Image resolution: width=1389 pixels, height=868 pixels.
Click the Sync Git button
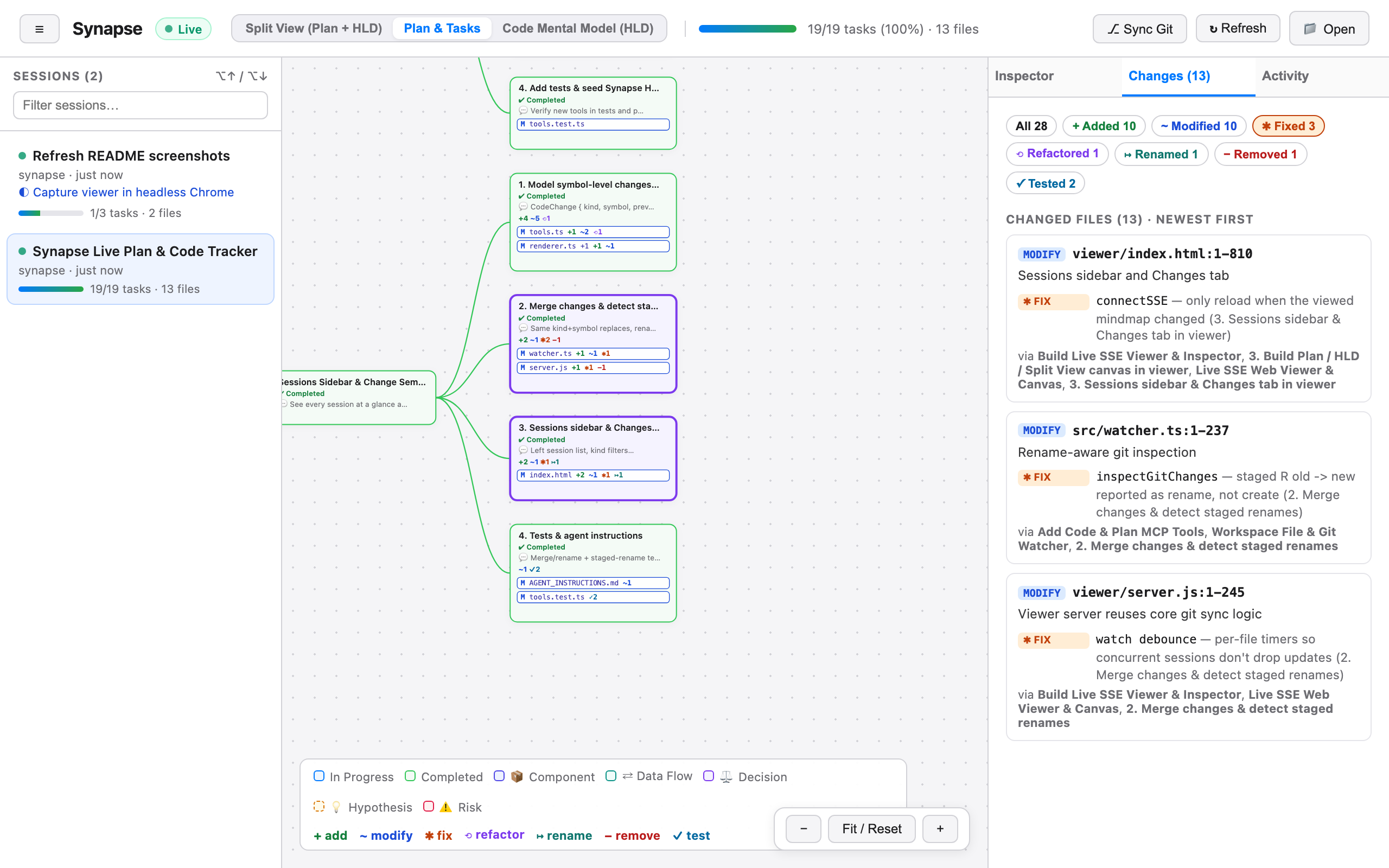click(x=1139, y=29)
